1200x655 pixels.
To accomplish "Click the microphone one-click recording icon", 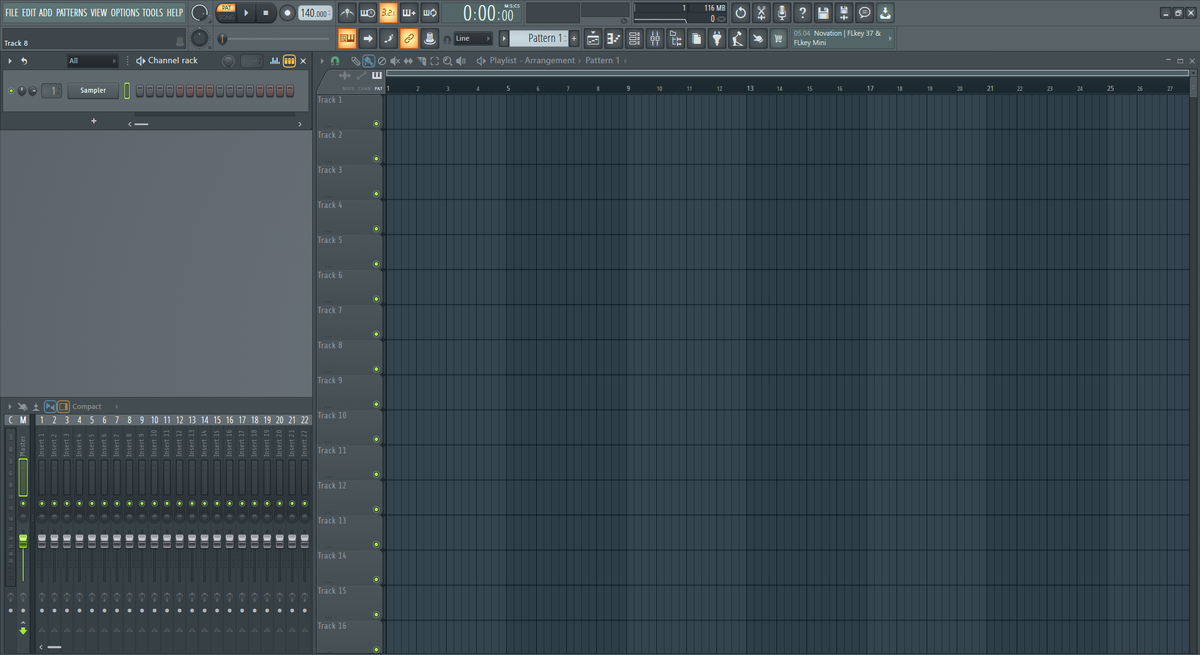I will tap(781, 13).
